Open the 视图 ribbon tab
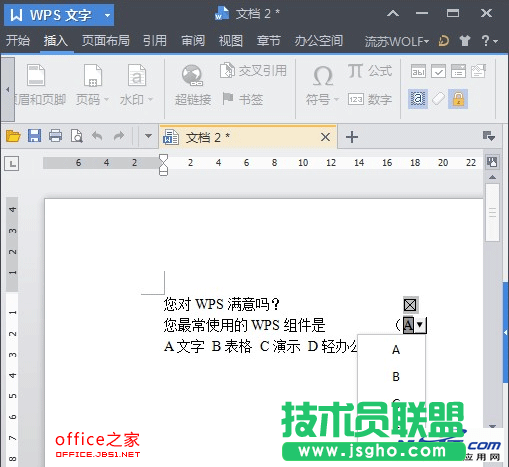Image resolution: width=509 pixels, height=467 pixels. 231,41
